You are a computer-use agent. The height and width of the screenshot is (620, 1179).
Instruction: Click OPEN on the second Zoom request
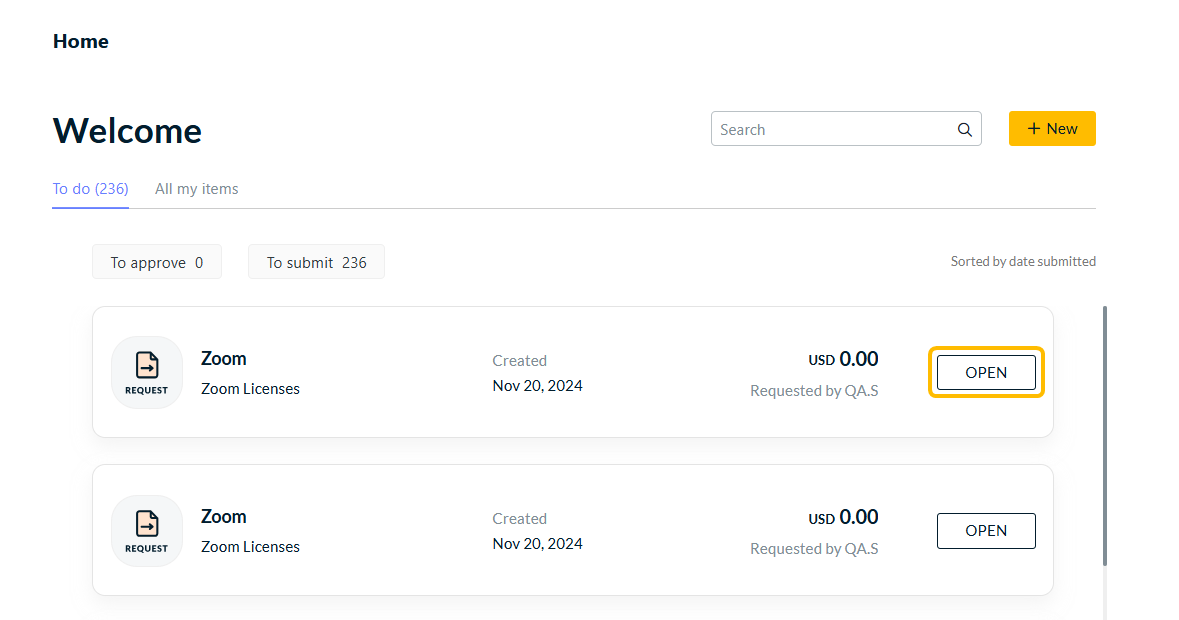click(986, 531)
